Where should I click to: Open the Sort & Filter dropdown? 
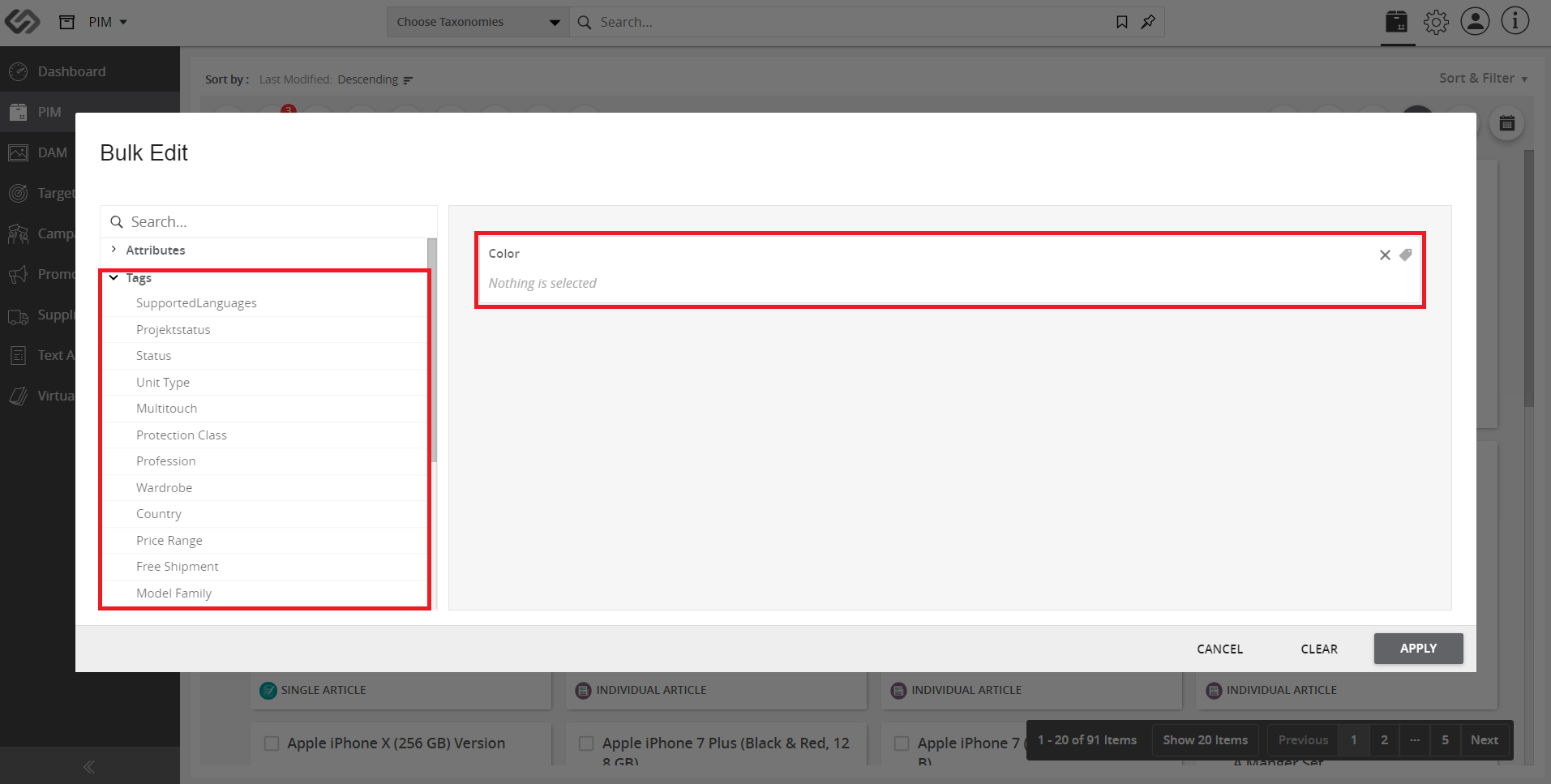click(x=1483, y=78)
